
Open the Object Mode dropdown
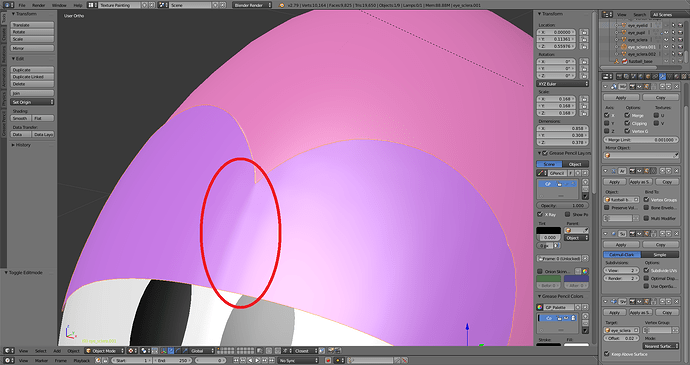105,351
